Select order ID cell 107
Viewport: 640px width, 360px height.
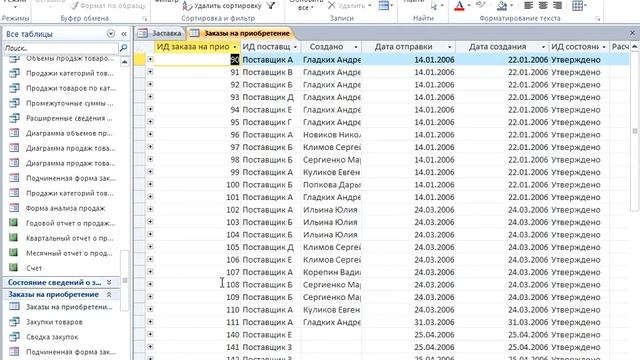click(x=197, y=272)
